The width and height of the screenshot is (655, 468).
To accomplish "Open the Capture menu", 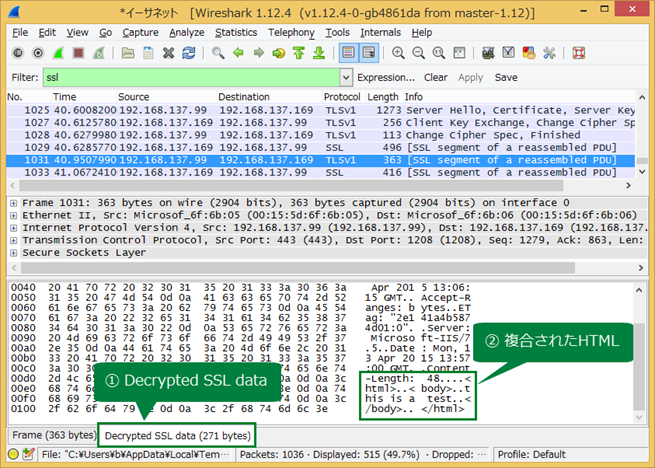I will 140,33.
